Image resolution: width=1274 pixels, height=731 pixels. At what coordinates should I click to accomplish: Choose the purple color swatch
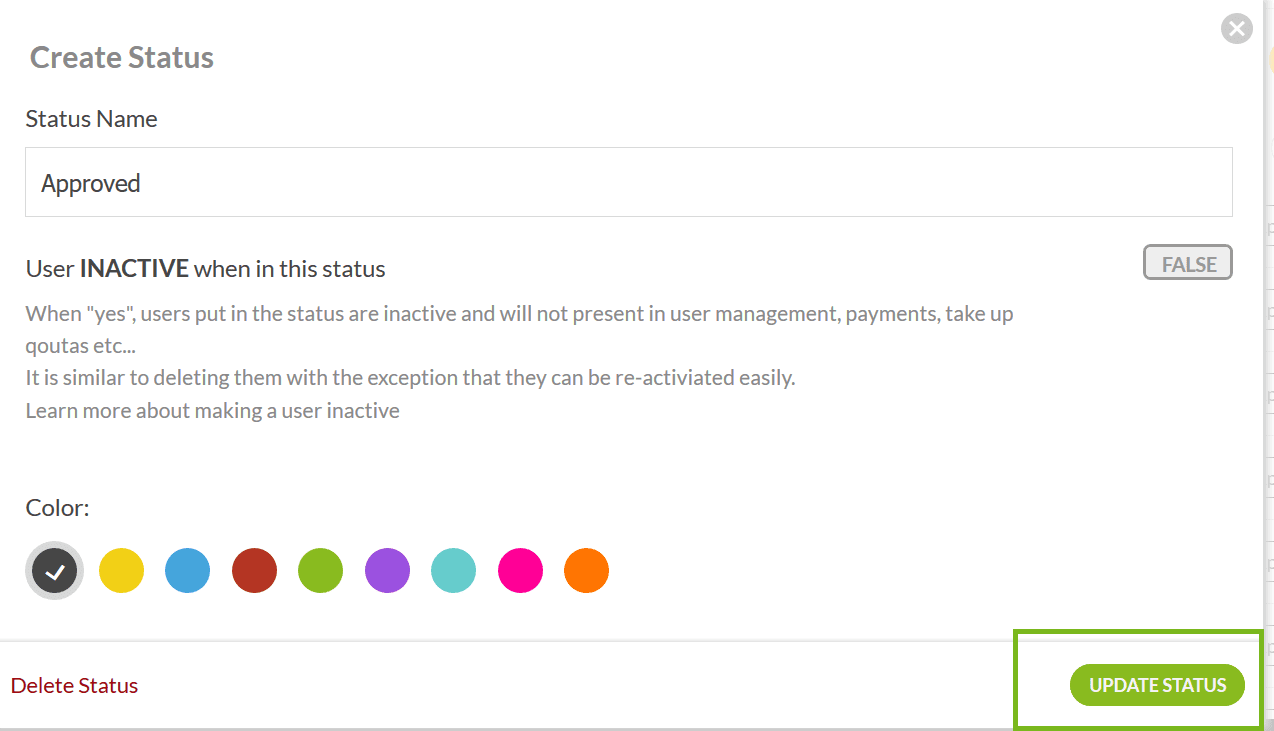[x=387, y=571]
